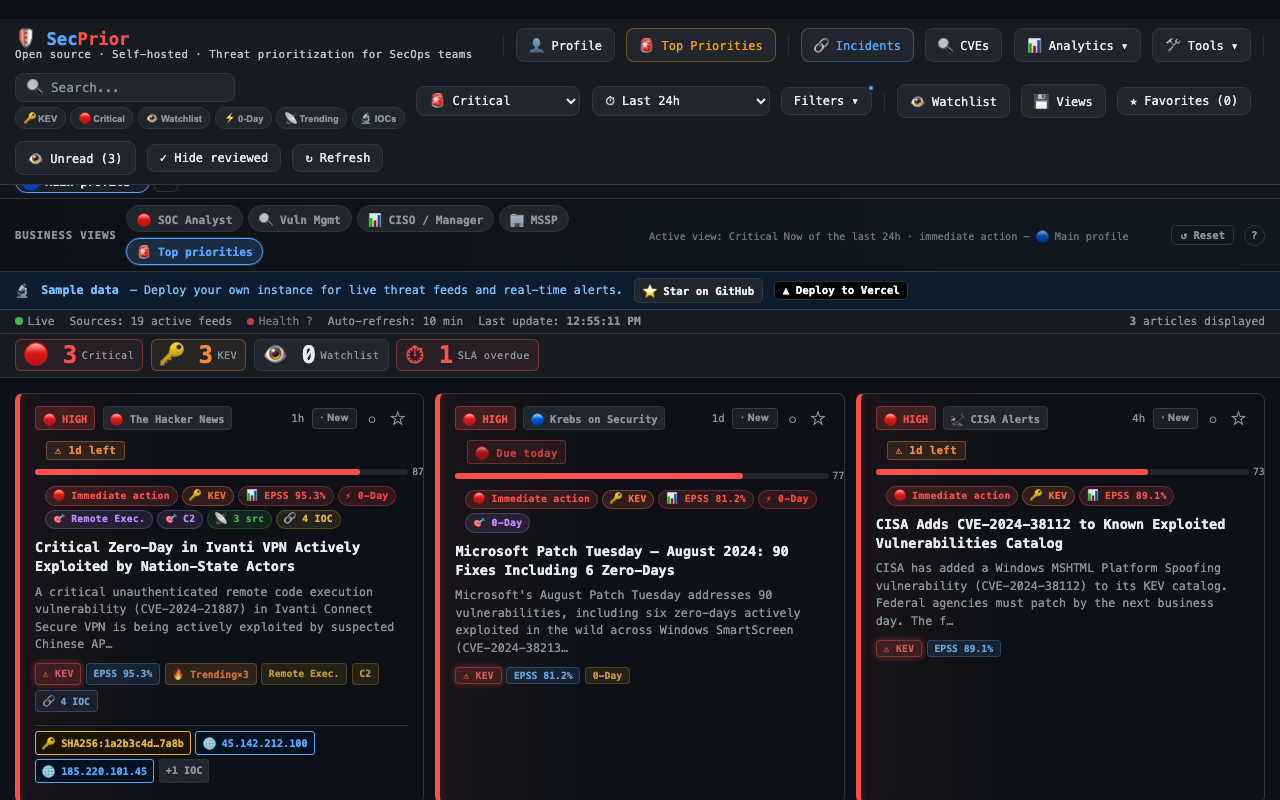
Task: Click the 3 Critical status counter icon
Action: tap(38, 354)
